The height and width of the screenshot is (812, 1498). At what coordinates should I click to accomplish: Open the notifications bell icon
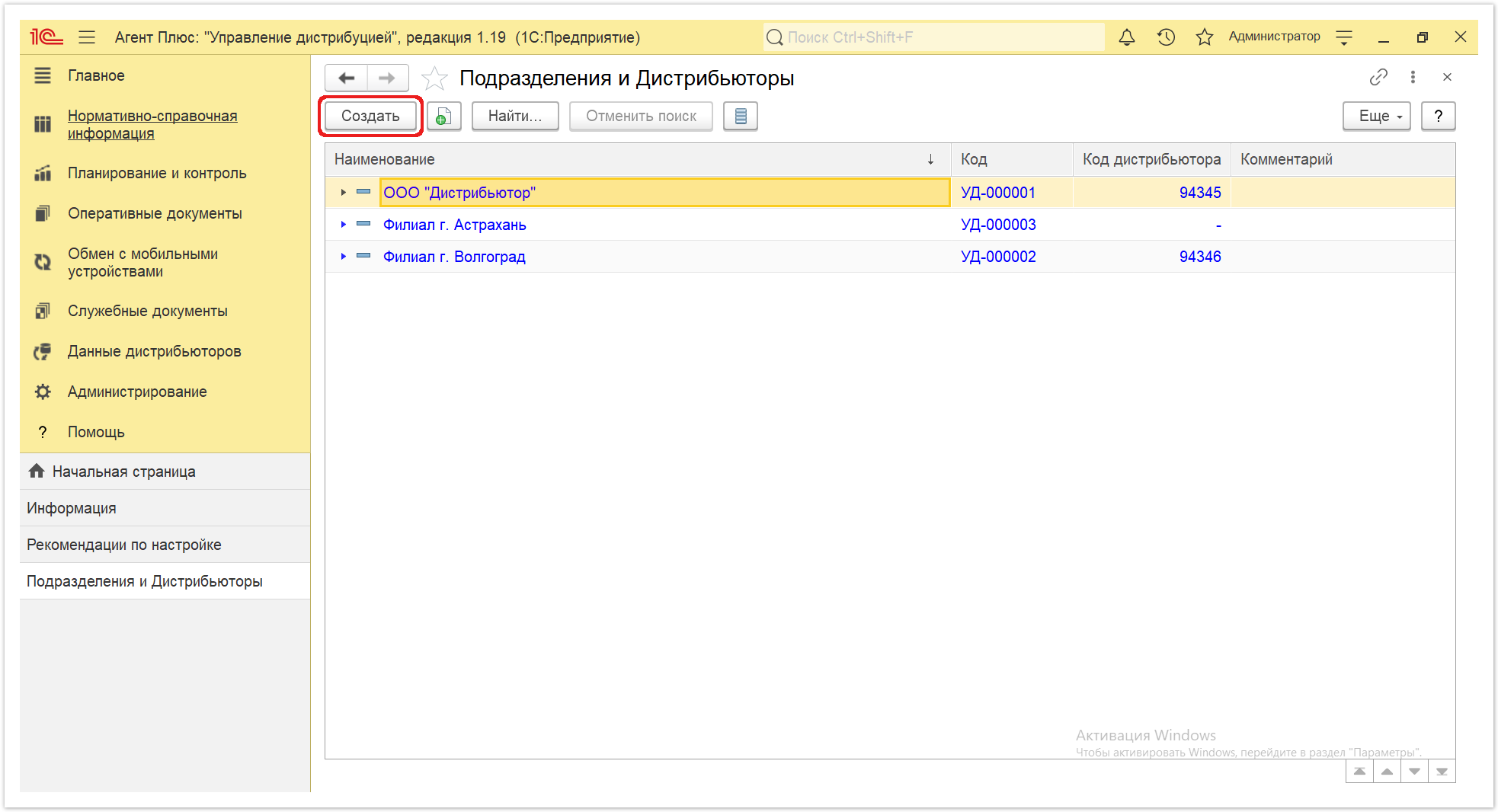[1126, 37]
